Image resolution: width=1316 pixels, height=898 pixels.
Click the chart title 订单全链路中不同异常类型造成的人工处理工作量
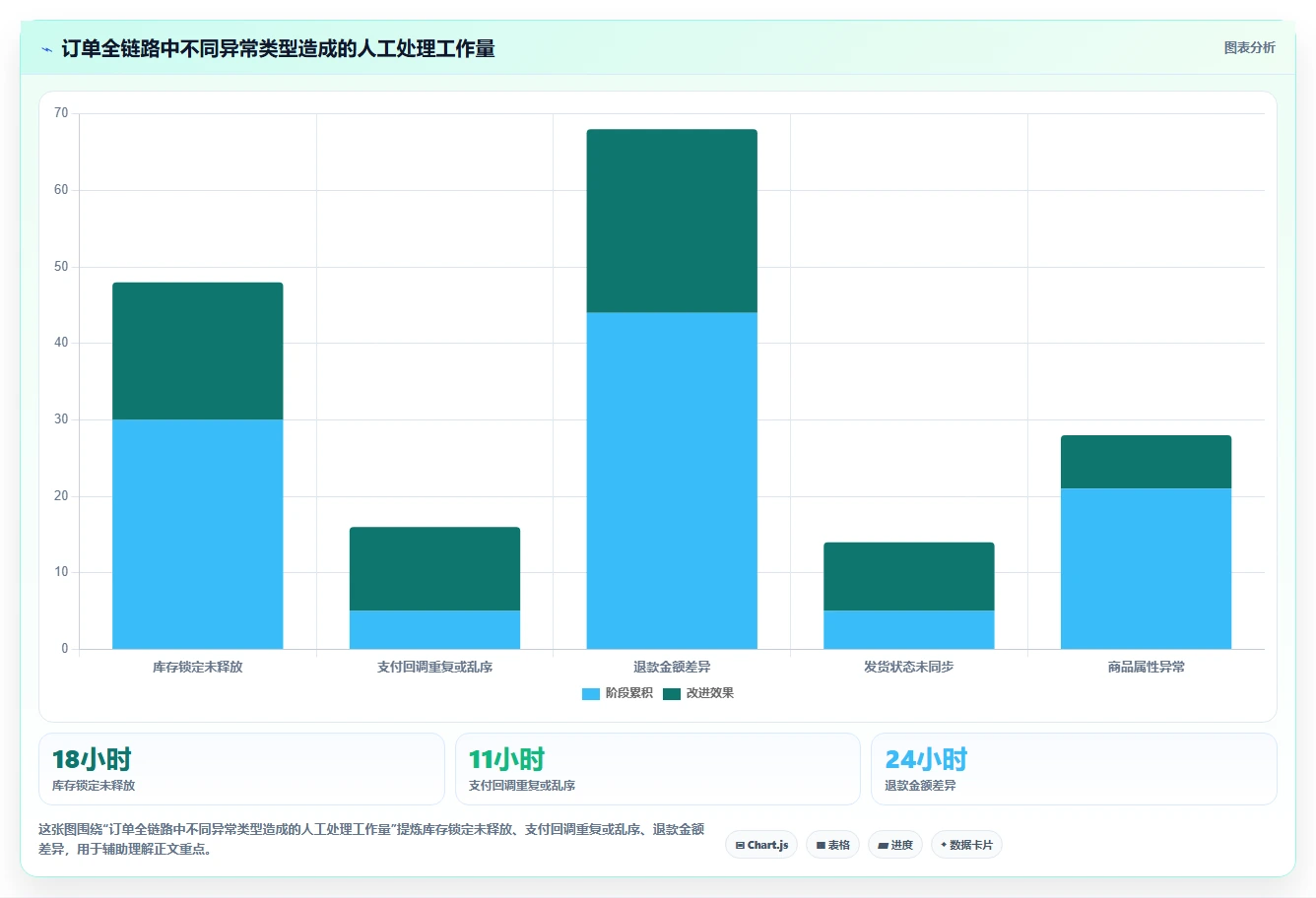(x=278, y=48)
